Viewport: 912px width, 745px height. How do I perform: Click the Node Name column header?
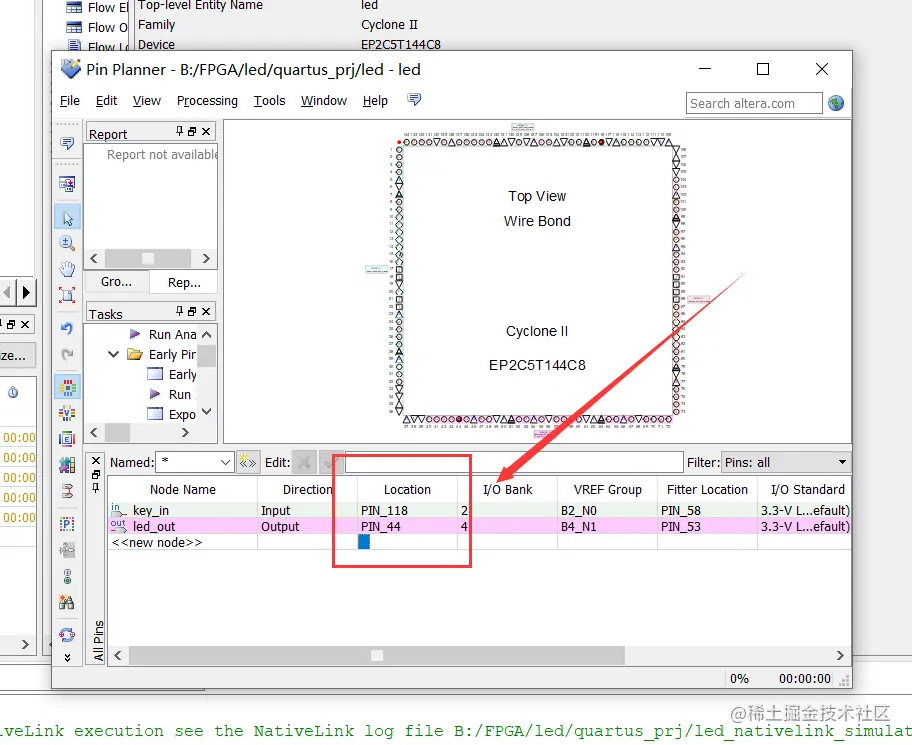coord(183,490)
